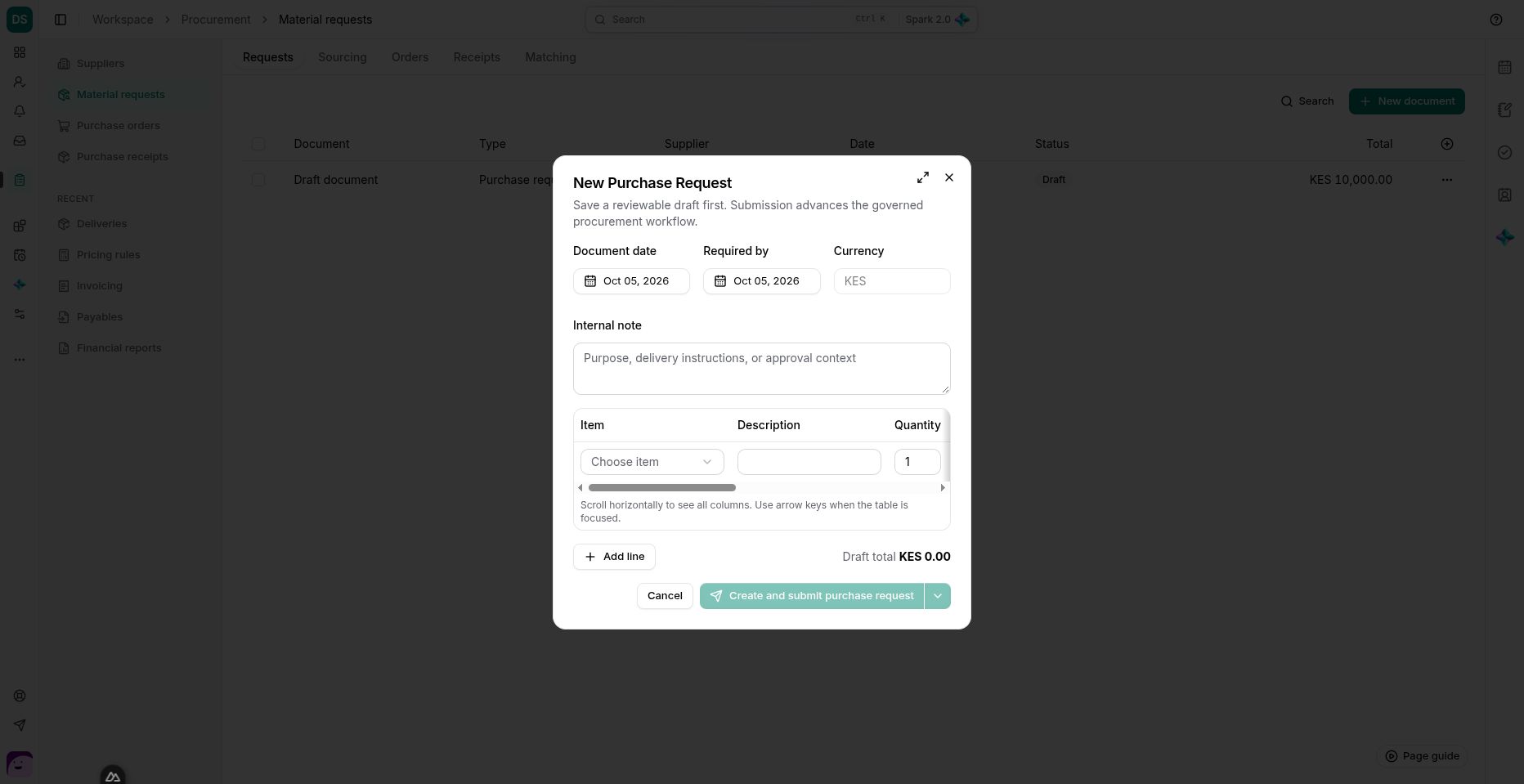The width and height of the screenshot is (1524, 784).
Task: Open the Document date picker
Action: click(631, 281)
